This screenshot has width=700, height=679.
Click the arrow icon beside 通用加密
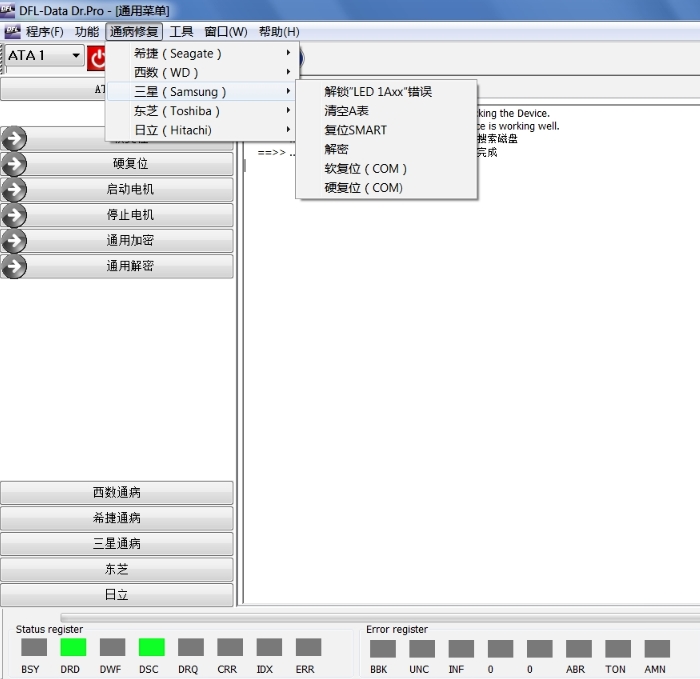[15, 241]
